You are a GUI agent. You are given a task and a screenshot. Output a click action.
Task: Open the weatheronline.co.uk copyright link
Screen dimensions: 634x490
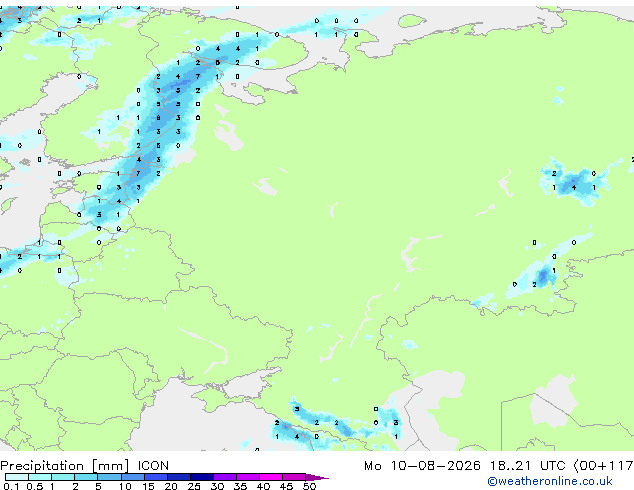549,481
